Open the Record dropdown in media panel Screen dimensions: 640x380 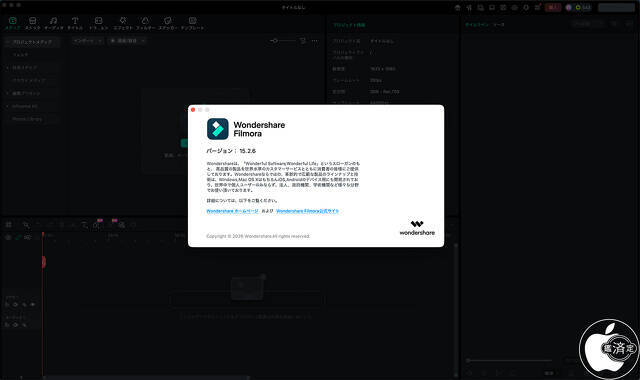(x=127, y=41)
